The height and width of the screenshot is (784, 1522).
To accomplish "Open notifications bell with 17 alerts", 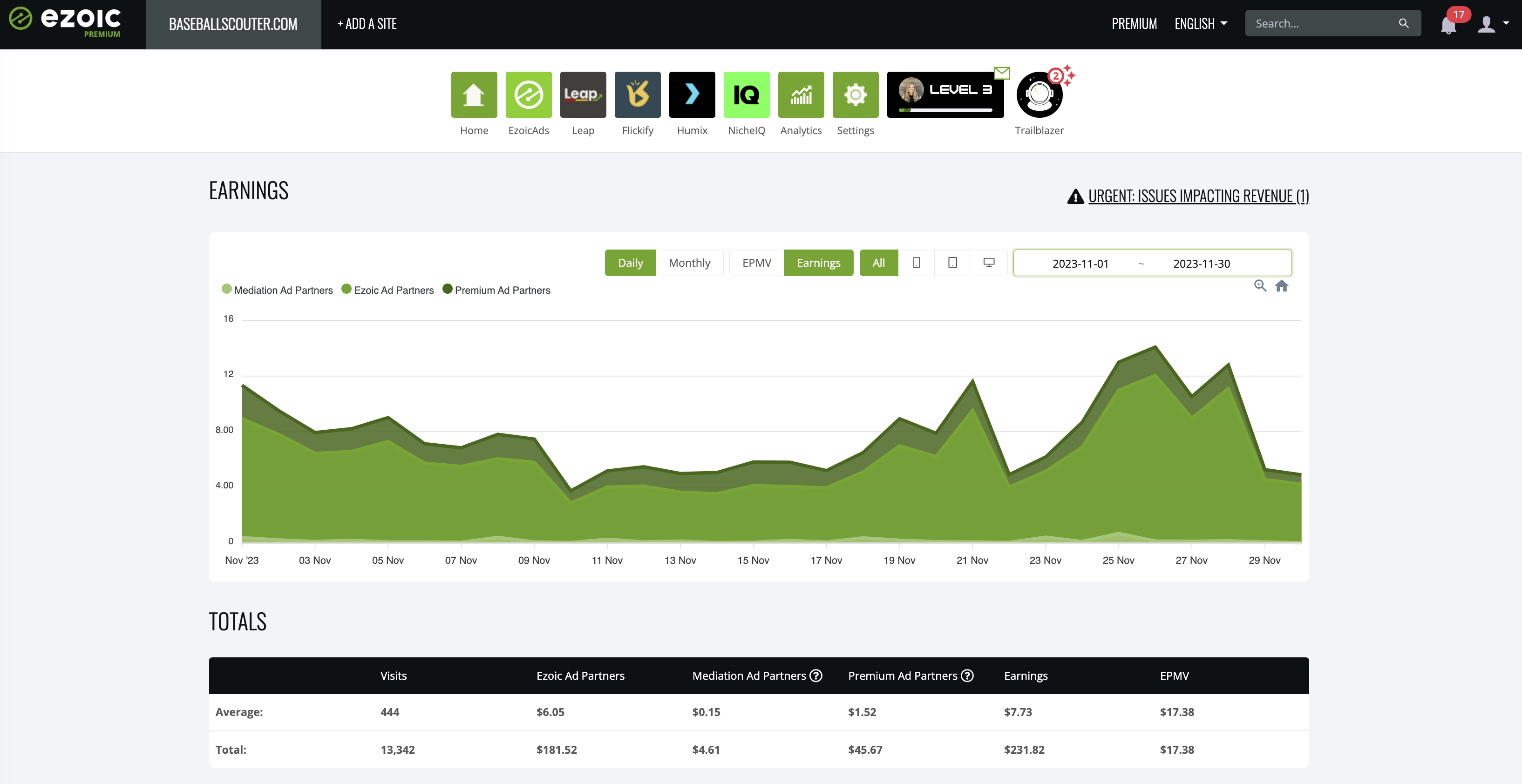I will (x=1448, y=25).
